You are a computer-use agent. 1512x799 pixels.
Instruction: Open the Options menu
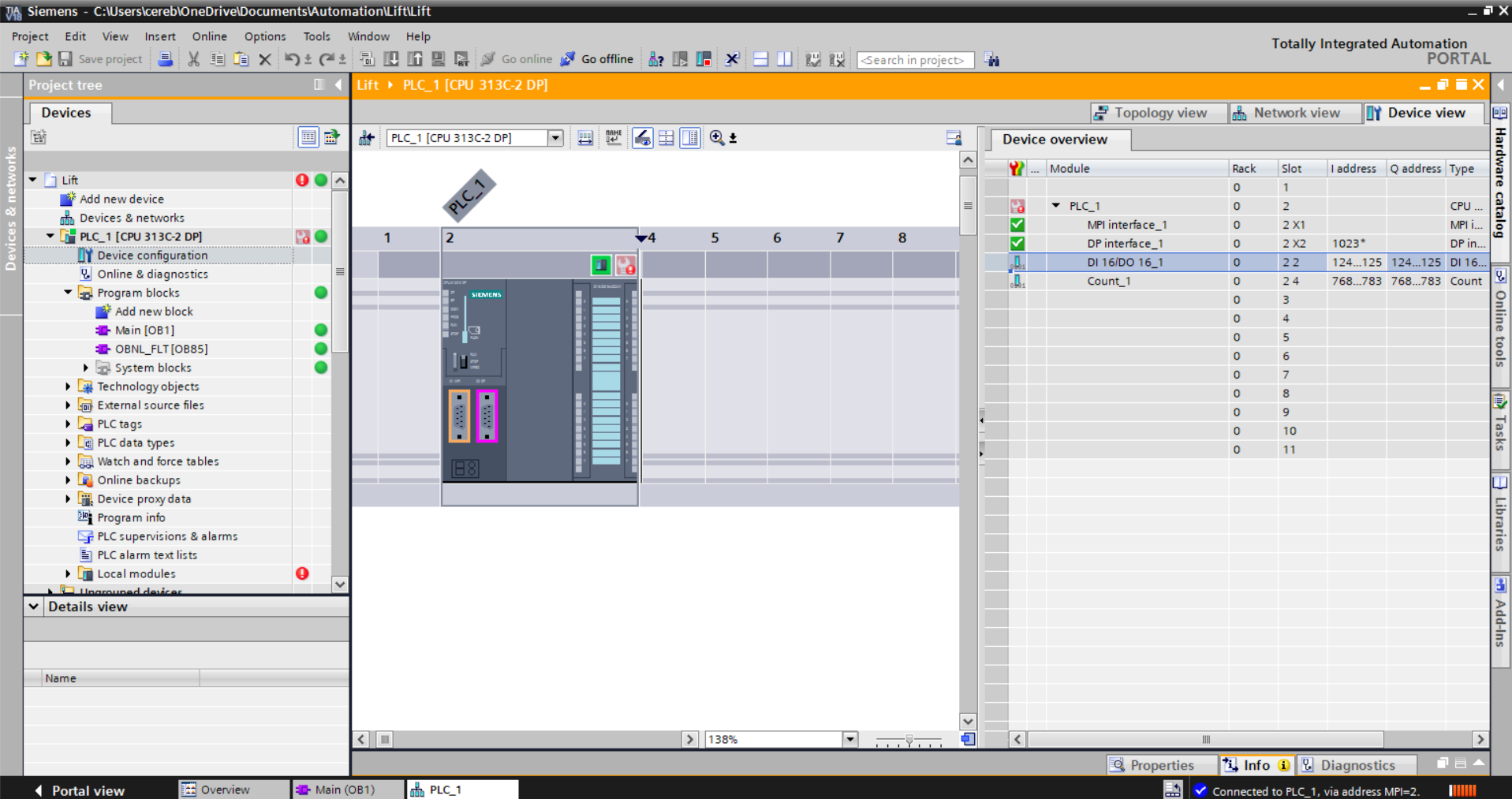pyautogui.click(x=264, y=36)
